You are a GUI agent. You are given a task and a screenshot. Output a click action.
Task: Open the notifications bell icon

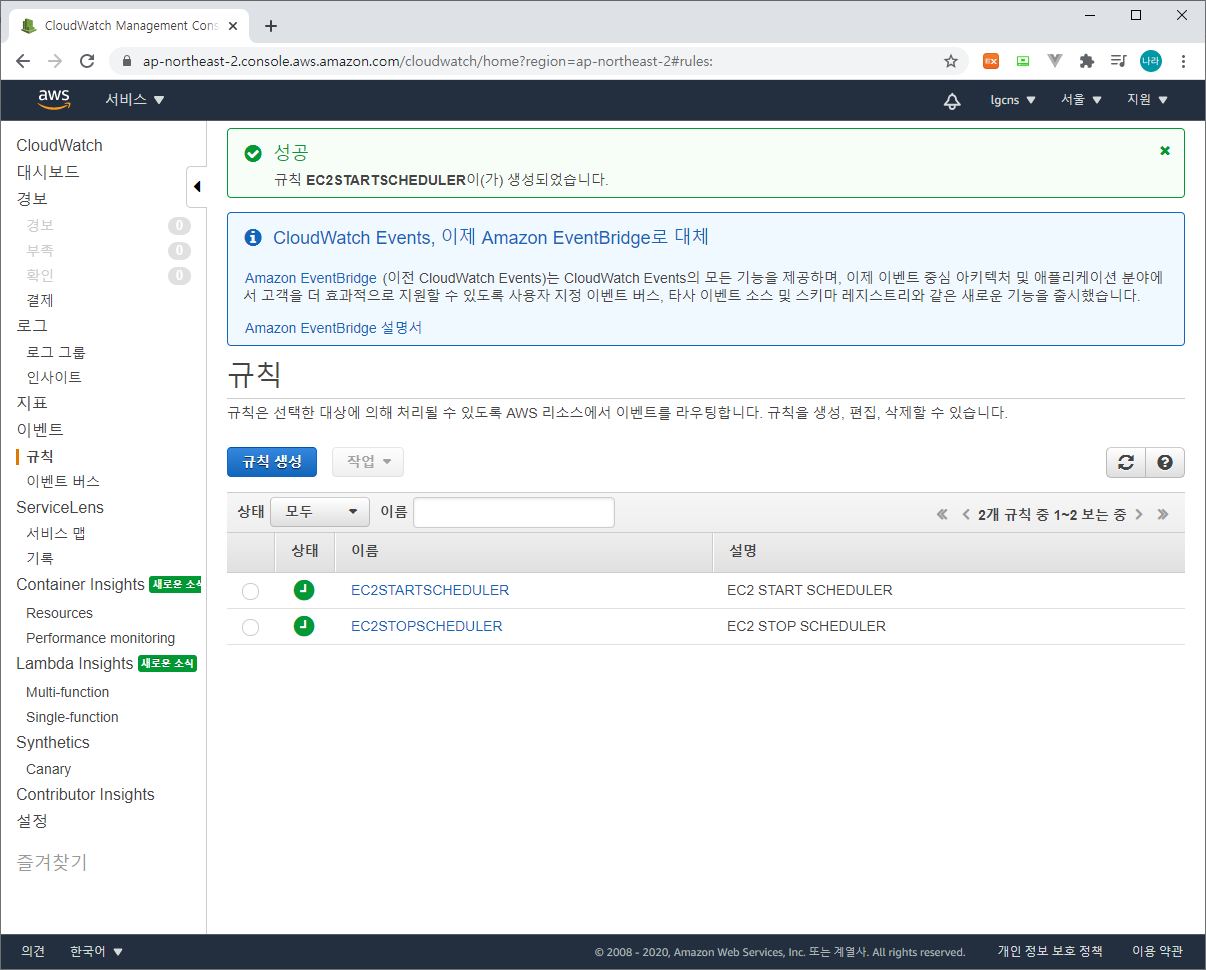pyautogui.click(x=952, y=101)
